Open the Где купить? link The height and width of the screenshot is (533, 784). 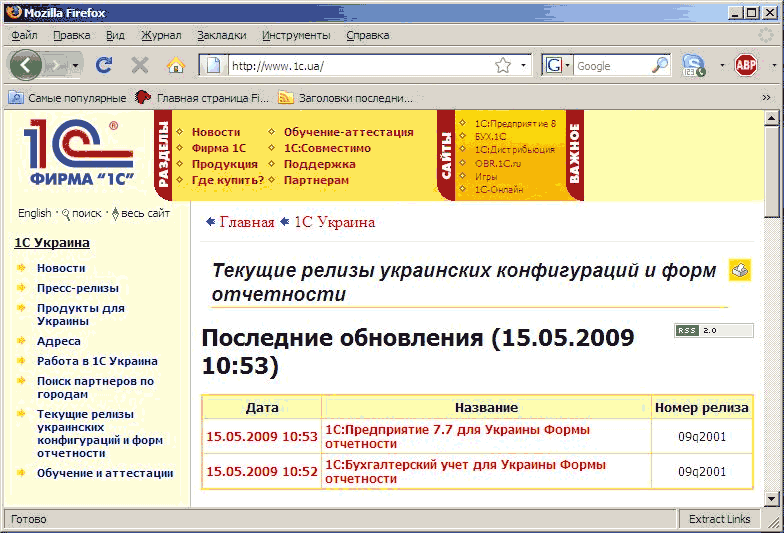228,180
